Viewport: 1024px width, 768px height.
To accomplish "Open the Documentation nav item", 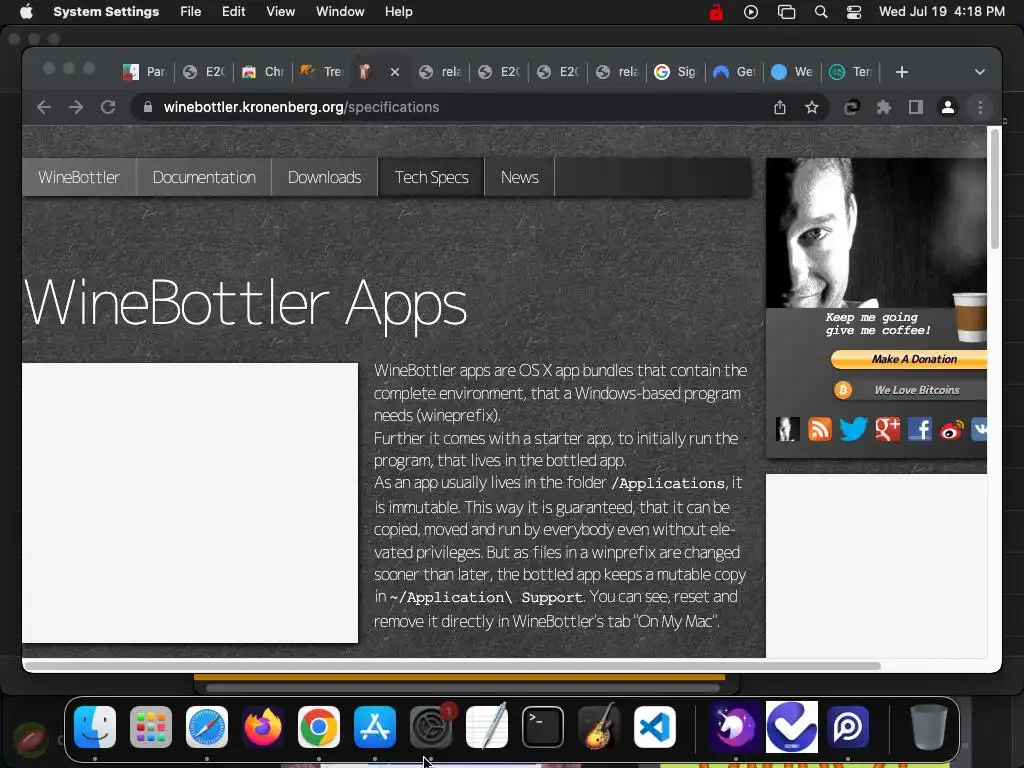I will (x=204, y=177).
